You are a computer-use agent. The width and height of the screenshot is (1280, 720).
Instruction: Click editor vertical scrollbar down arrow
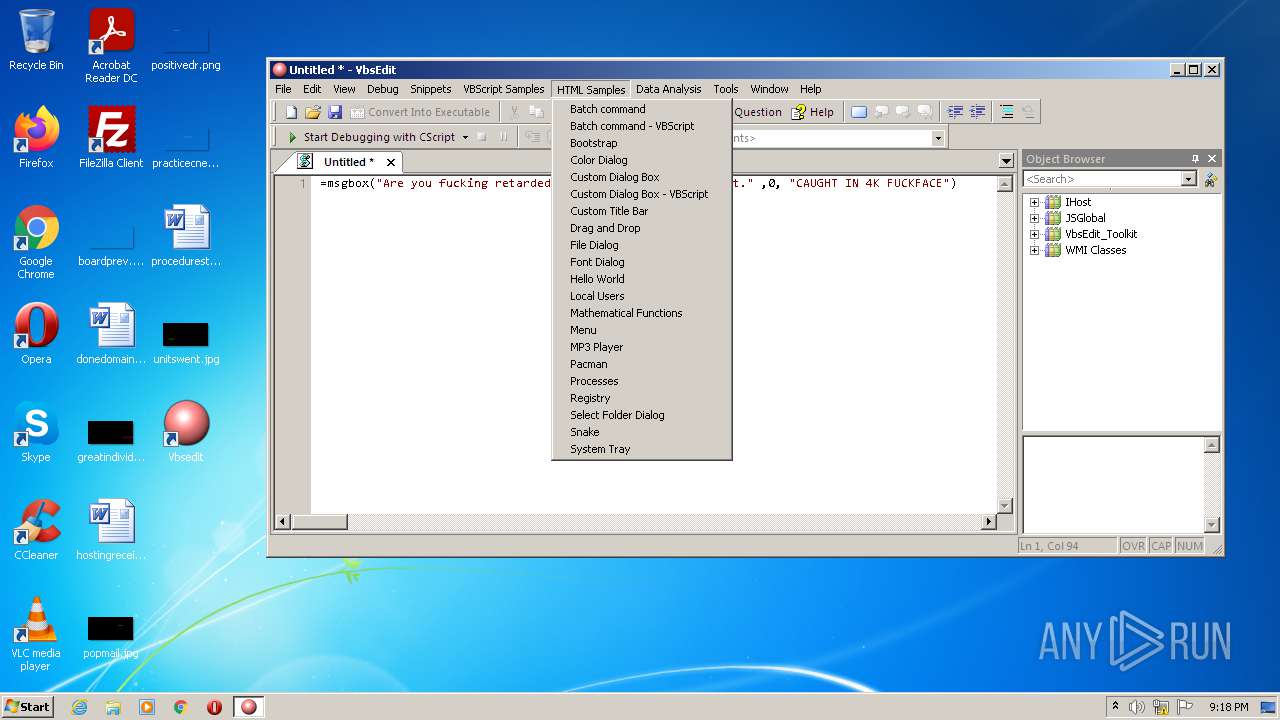click(1005, 506)
